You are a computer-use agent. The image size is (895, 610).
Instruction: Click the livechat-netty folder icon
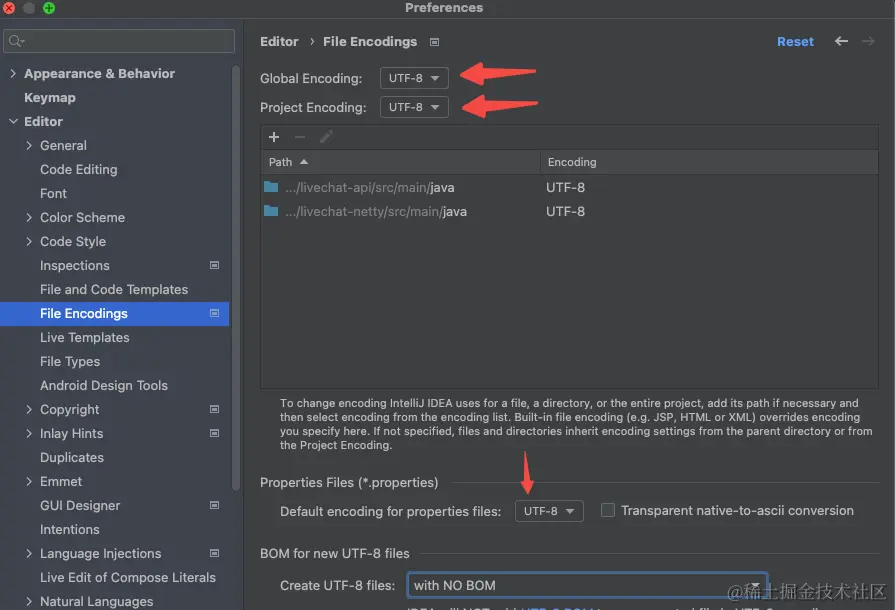271,211
